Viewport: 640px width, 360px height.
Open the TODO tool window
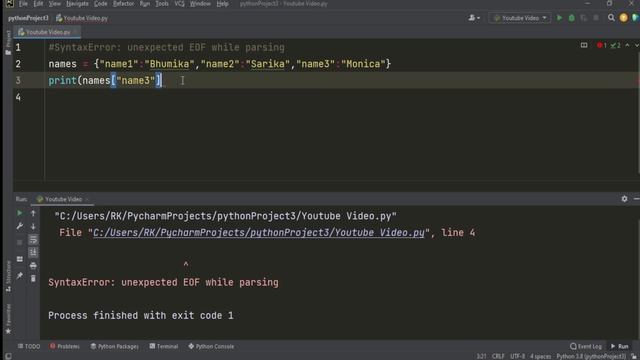[x=29, y=346]
